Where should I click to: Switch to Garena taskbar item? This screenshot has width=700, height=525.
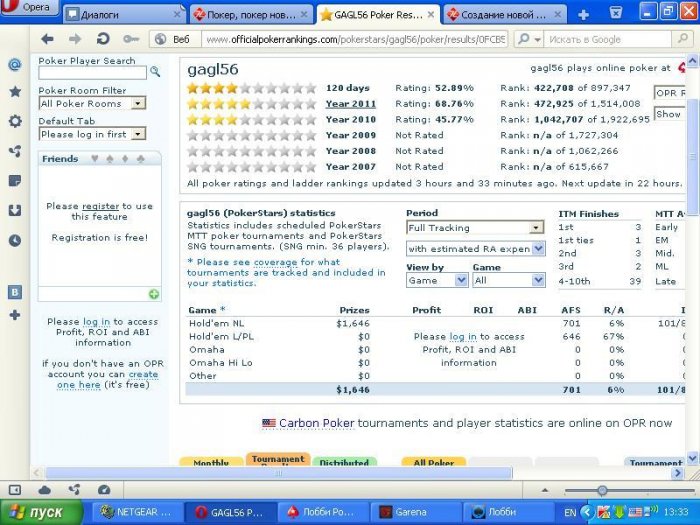click(415, 512)
